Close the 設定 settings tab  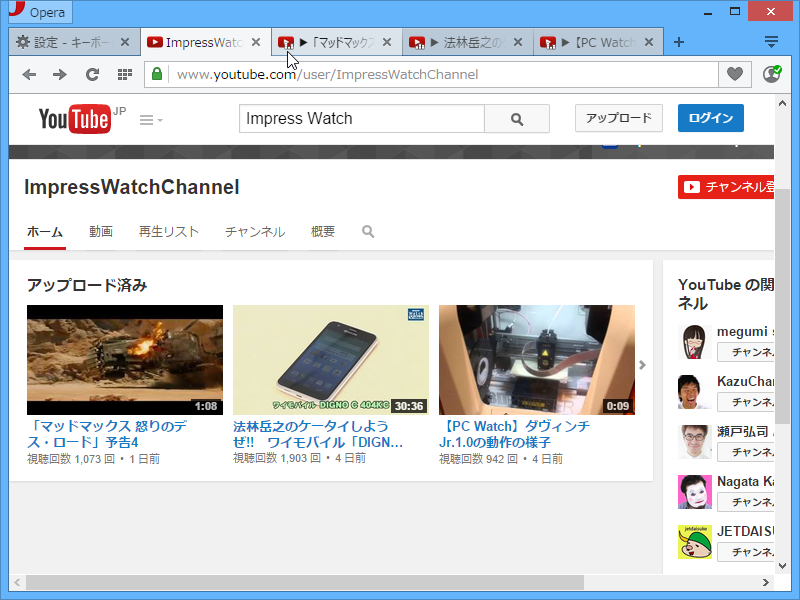pyautogui.click(x=125, y=42)
